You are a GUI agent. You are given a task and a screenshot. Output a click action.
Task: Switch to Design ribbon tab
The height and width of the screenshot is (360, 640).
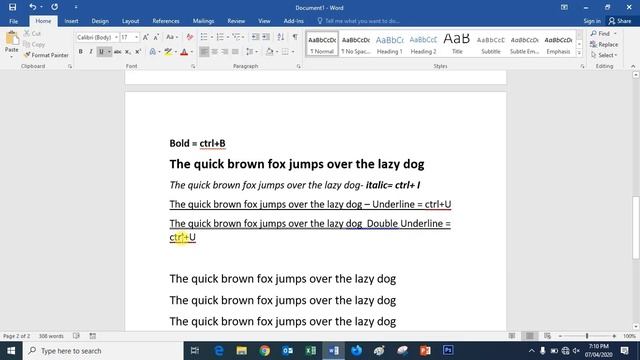coord(100,21)
